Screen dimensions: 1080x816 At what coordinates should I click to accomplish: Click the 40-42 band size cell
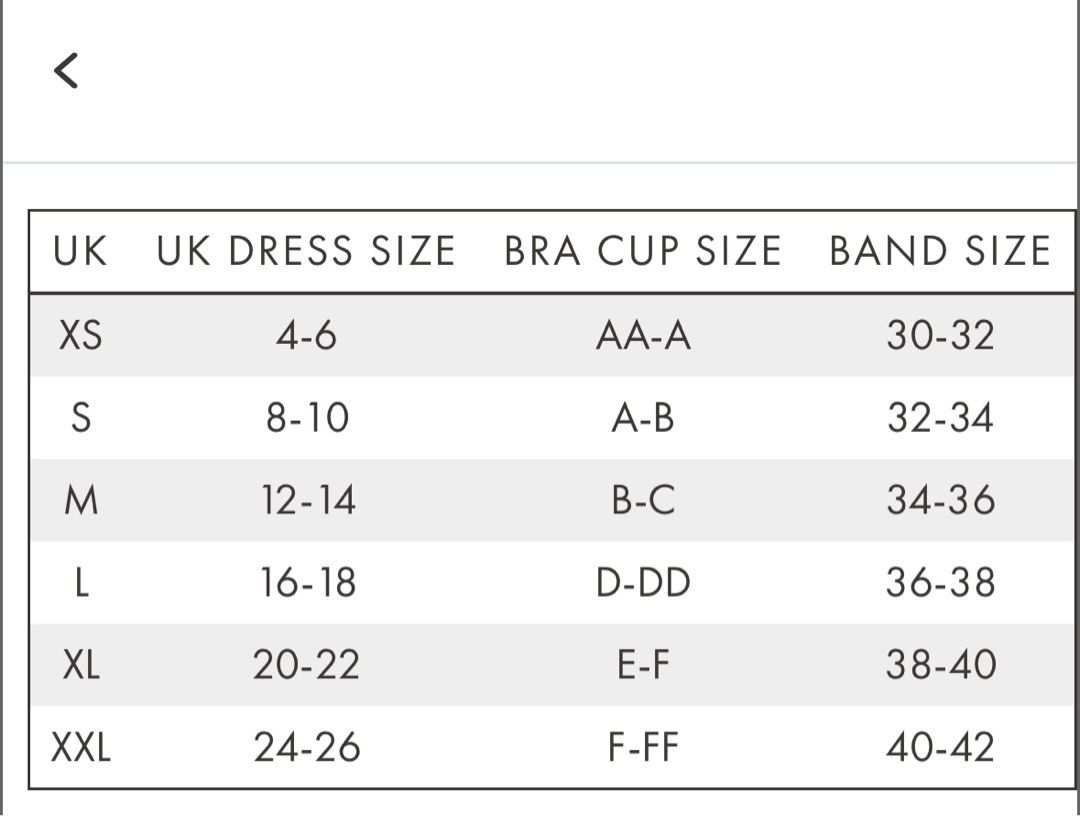940,745
